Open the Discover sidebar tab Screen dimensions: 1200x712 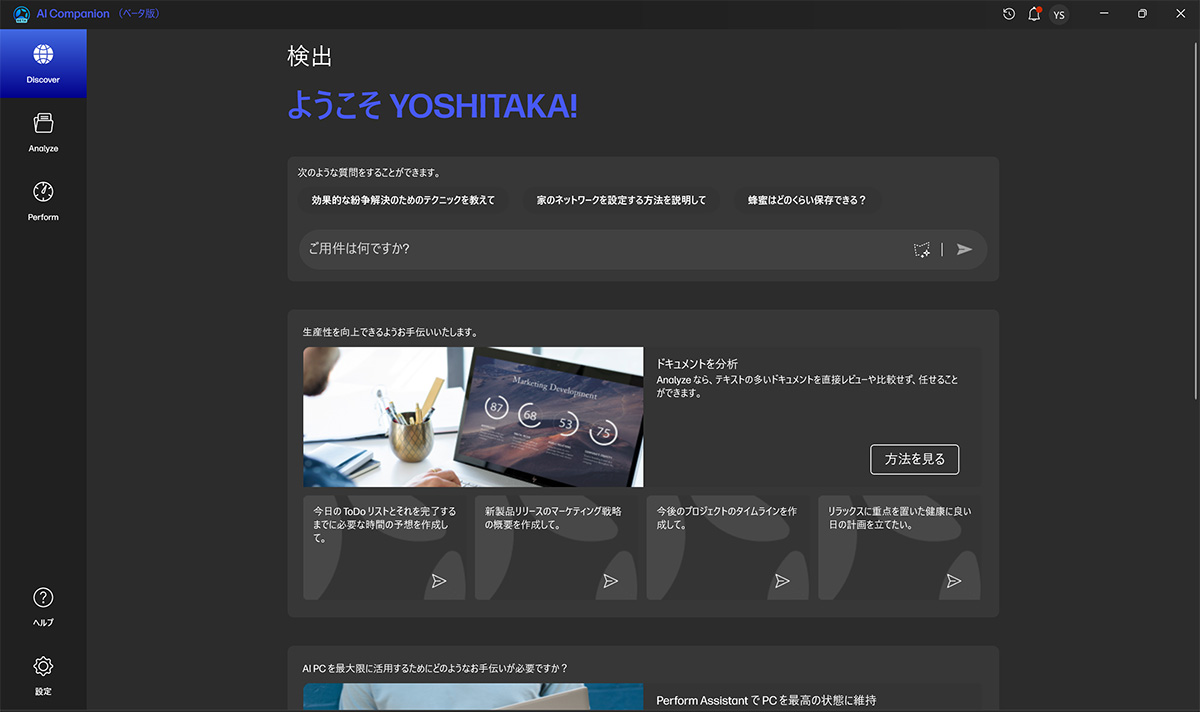click(43, 63)
